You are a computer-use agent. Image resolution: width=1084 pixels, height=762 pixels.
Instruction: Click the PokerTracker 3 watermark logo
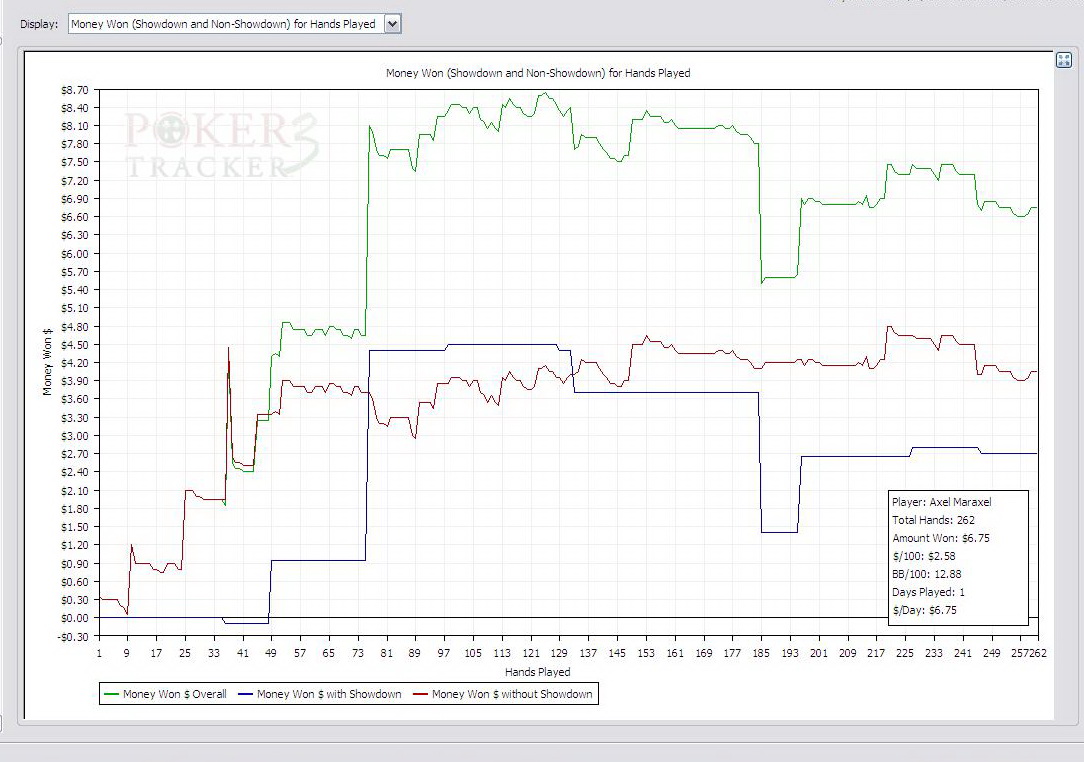pyautogui.click(x=221, y=146)
